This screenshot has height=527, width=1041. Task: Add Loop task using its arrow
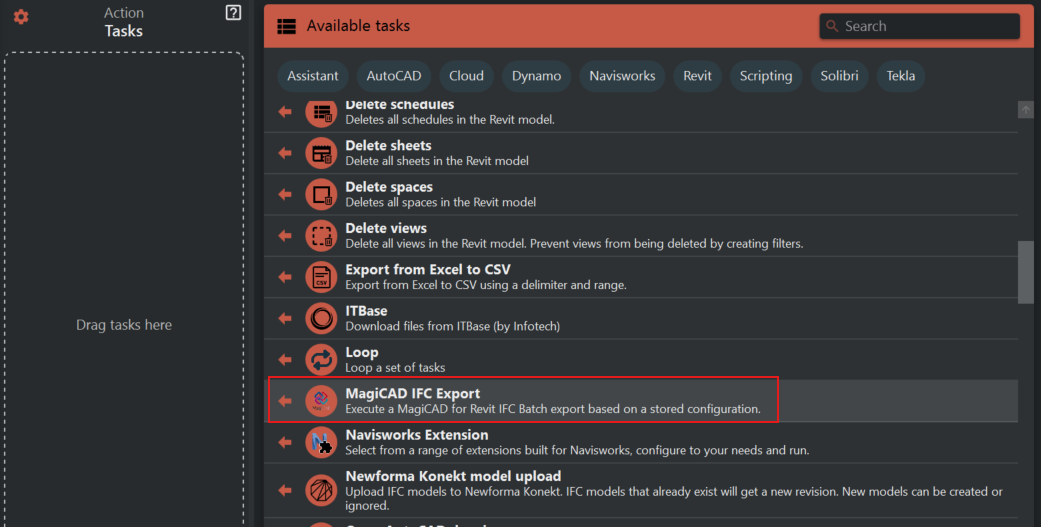pos(285,360)
